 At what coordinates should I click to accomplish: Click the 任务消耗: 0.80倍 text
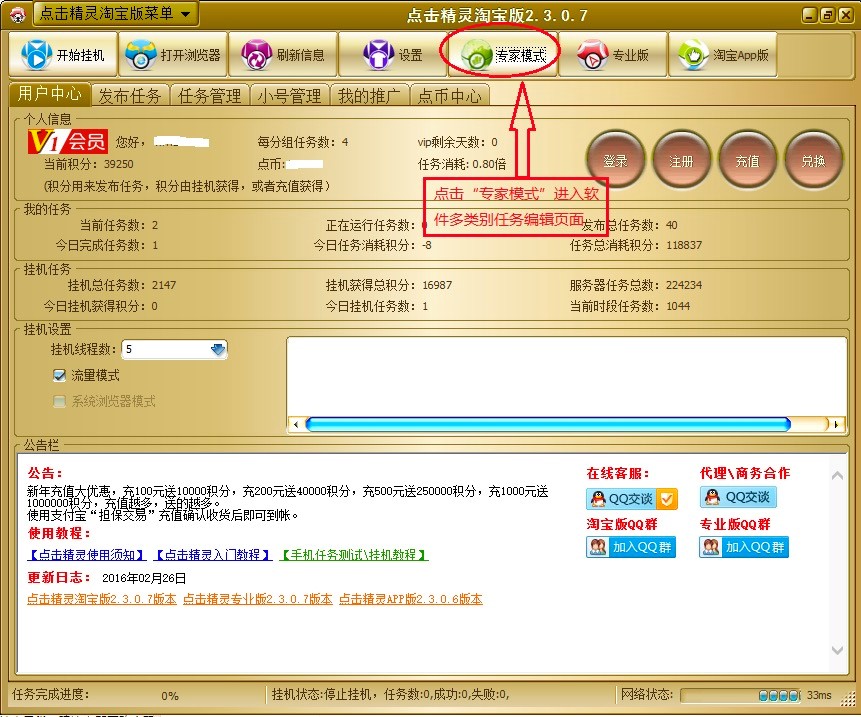point(462,164)
